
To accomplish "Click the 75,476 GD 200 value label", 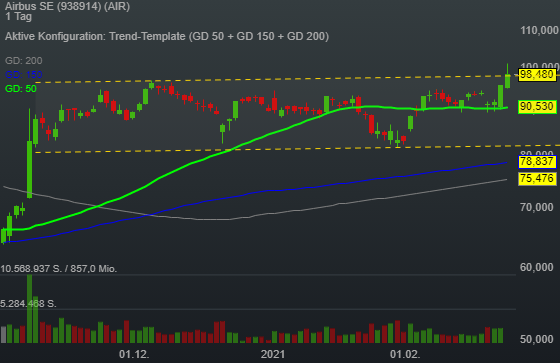I will [x=537, y=178].
